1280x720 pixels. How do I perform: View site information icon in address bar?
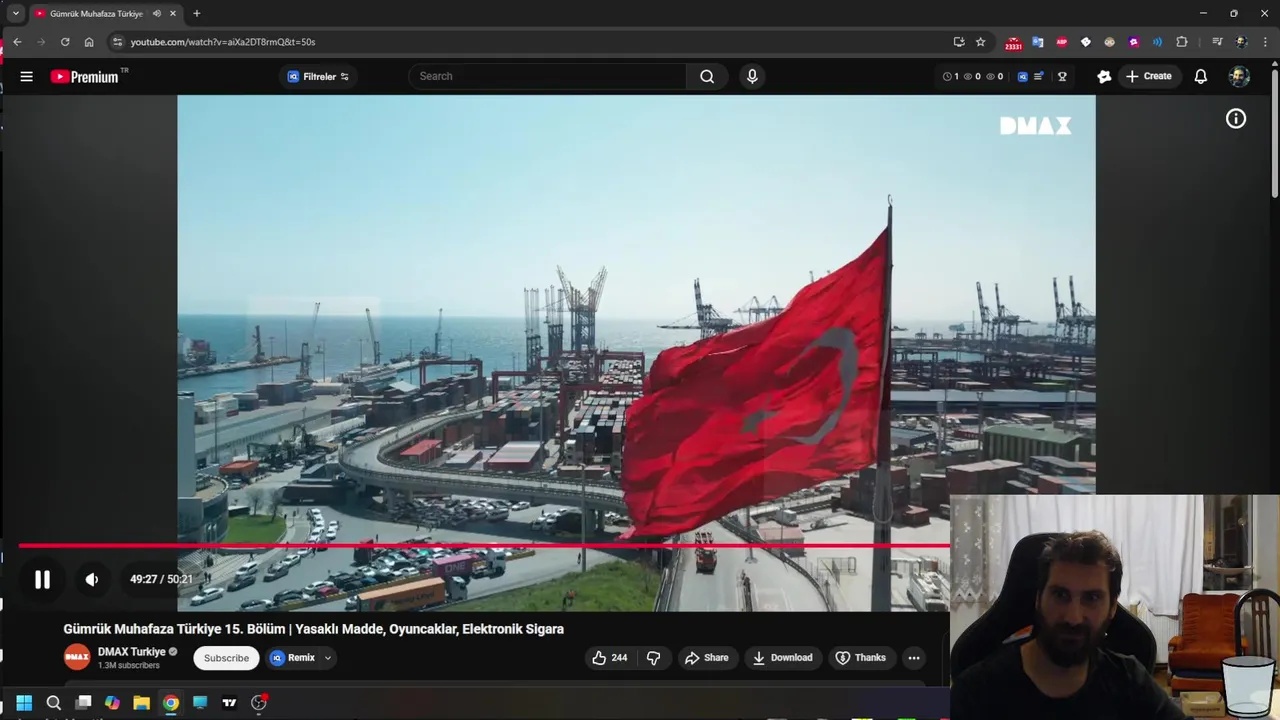click(x=117, y=42)
